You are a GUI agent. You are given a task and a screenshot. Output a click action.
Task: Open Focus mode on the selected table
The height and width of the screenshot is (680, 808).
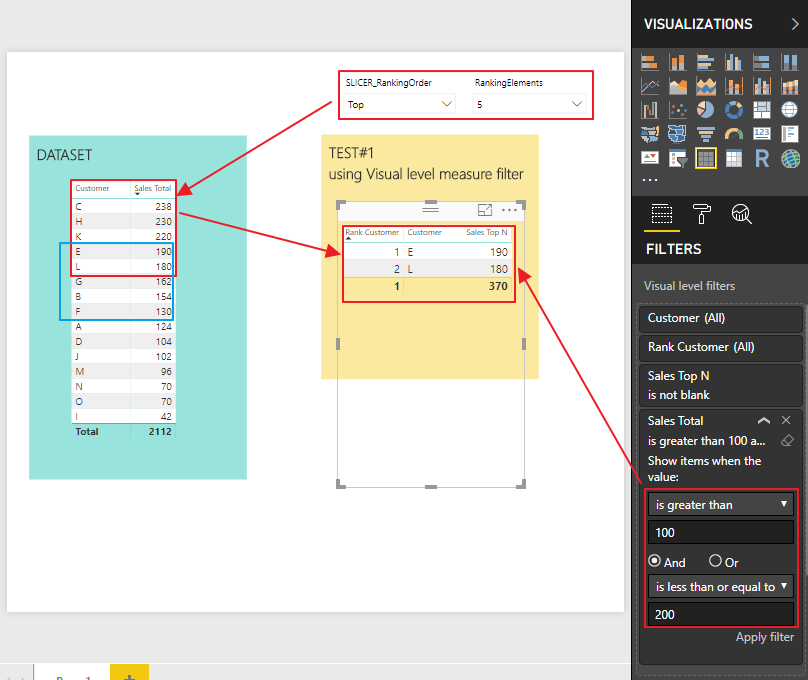click(484, 210)
